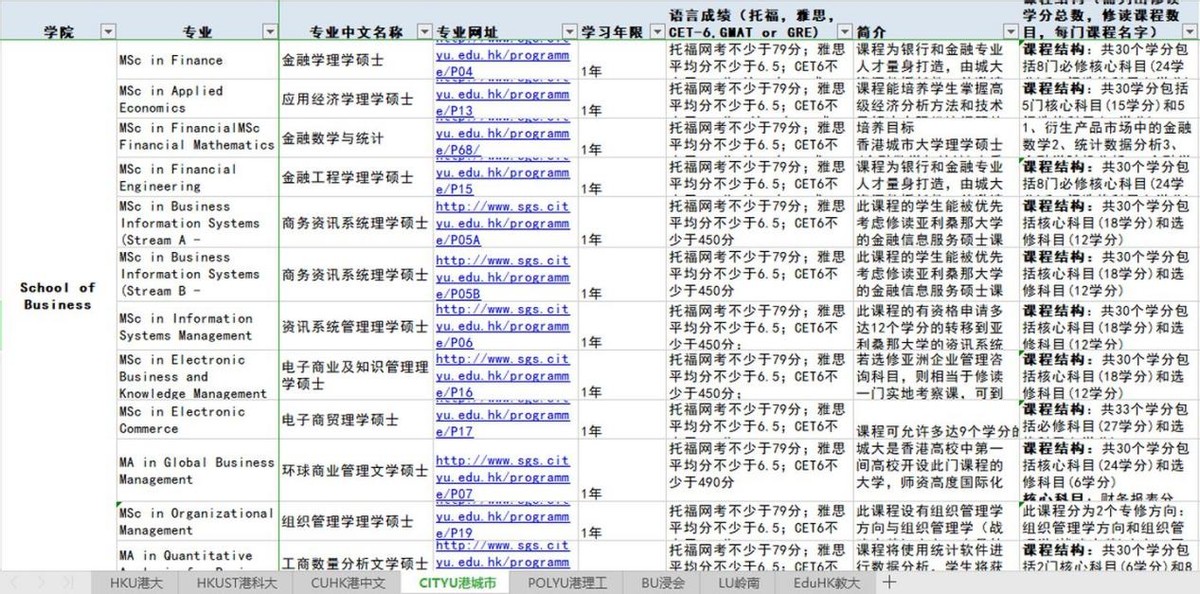This screenshot has width=1200, height=594.
Task: Expand the 简介 column filter dropdown
Action: (x=1009, y=31)
